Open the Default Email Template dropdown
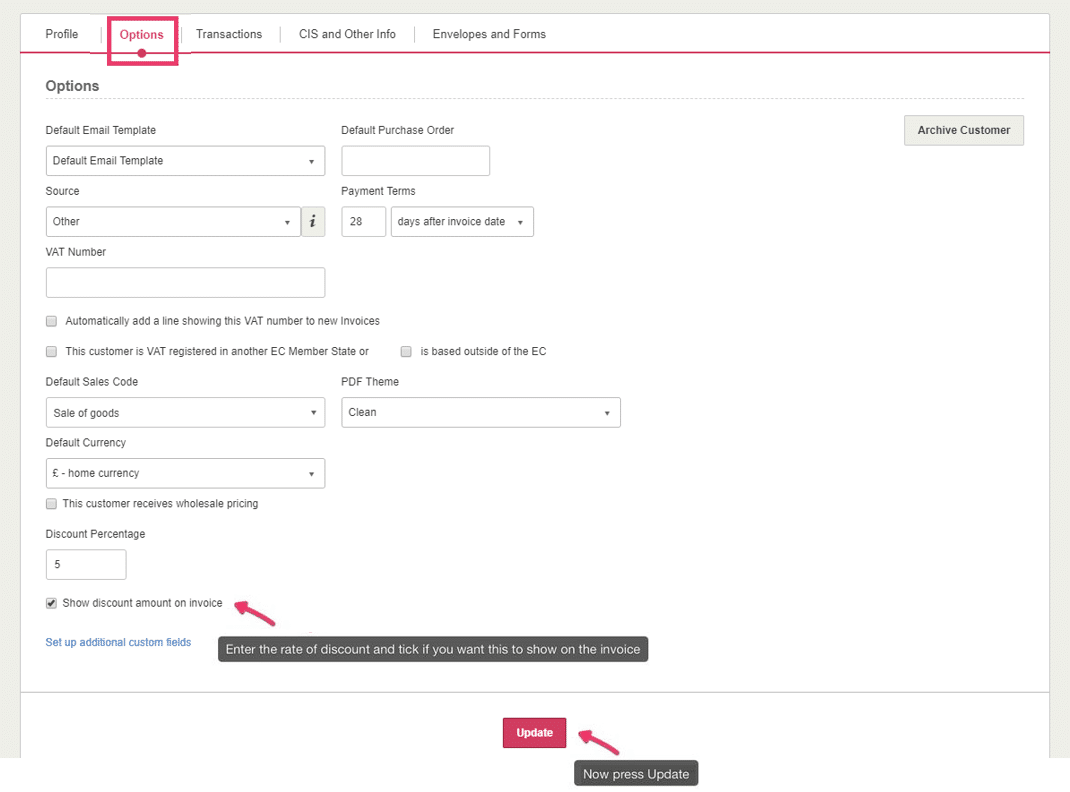The height and width of the screenshot is (792, 1070). click(x=185, y=161)
